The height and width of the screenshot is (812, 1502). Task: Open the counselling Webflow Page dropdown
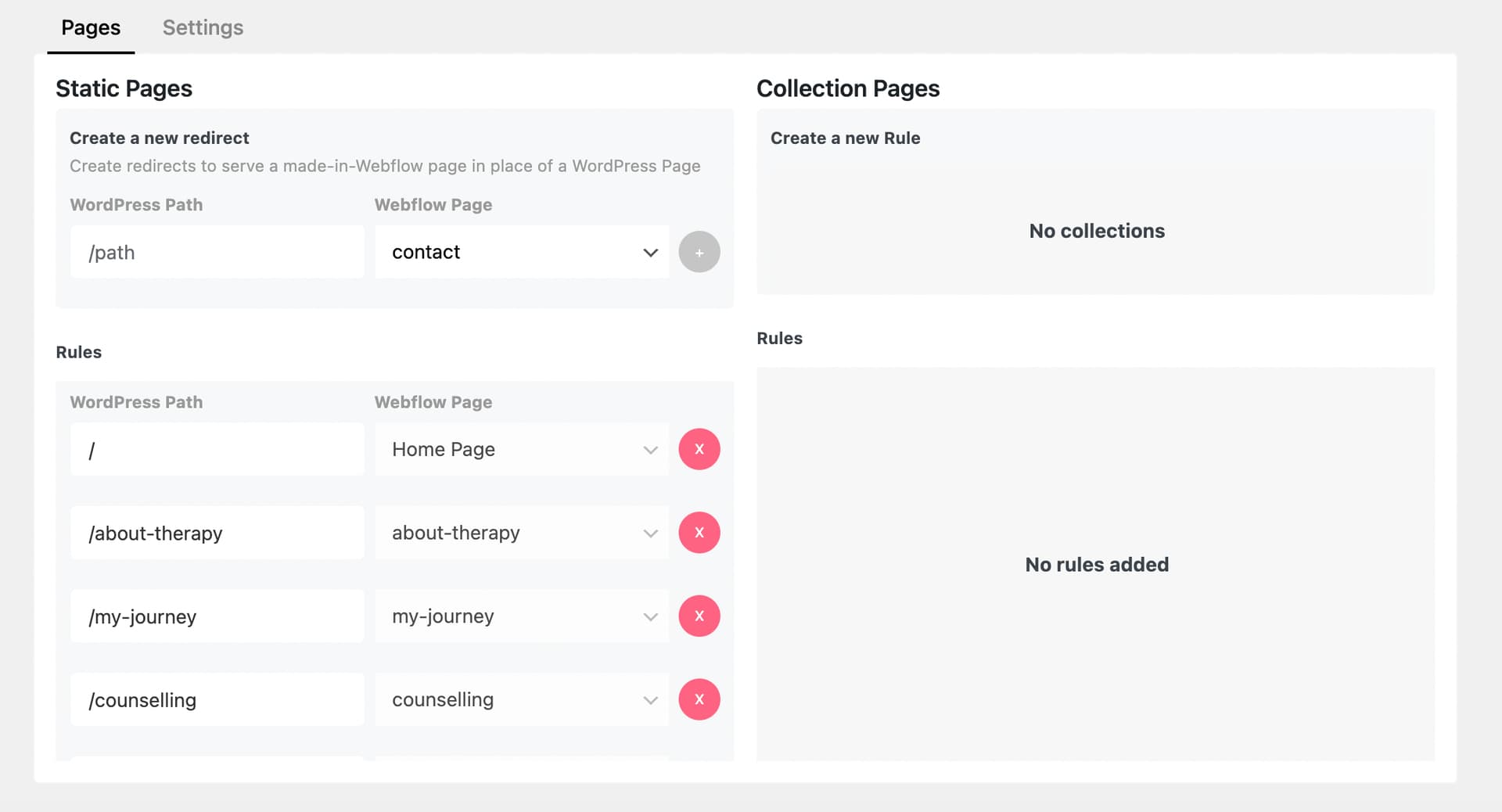click(522, 699)
